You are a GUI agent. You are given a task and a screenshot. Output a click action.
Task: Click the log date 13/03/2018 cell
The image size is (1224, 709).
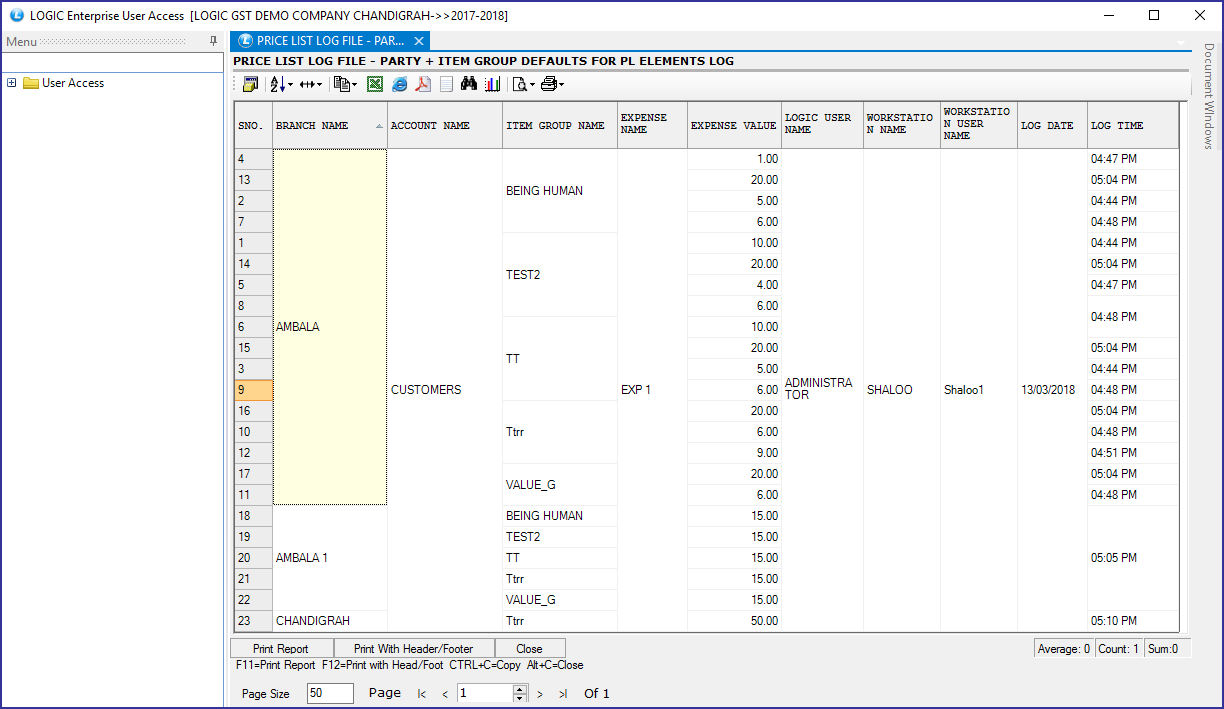1052,389
